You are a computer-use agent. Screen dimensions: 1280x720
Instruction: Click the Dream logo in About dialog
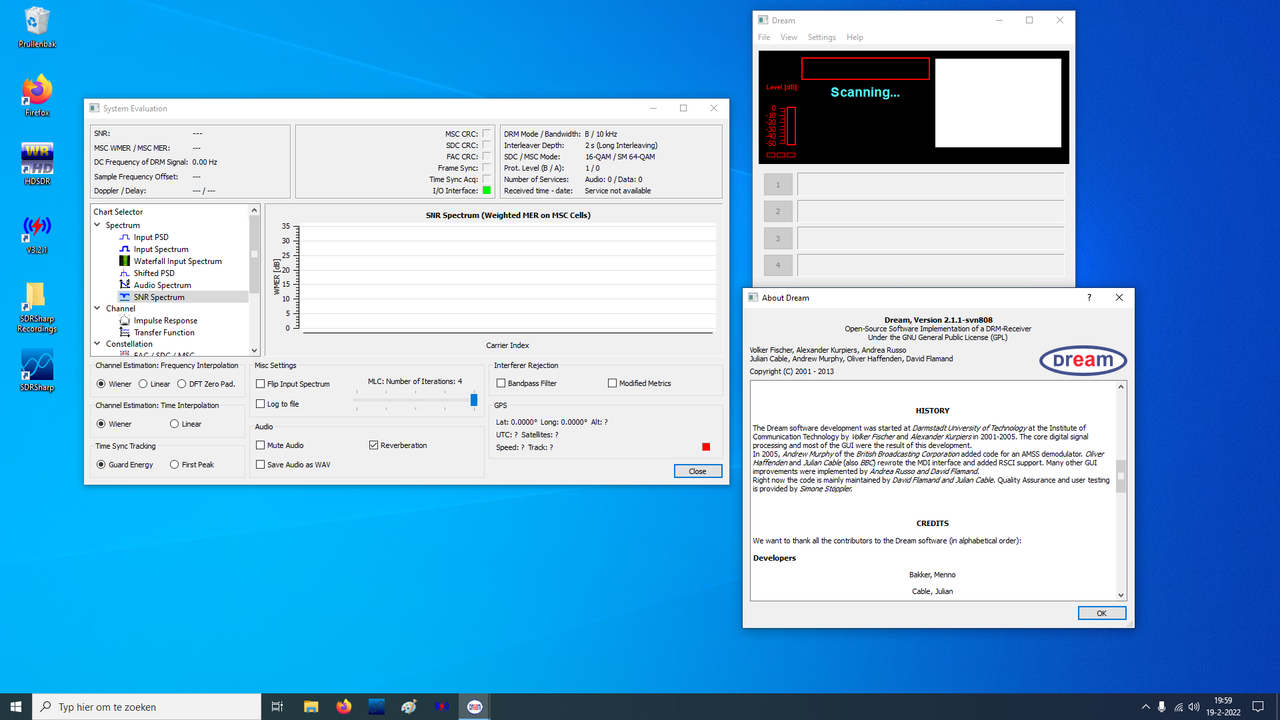click(1082, 360)
